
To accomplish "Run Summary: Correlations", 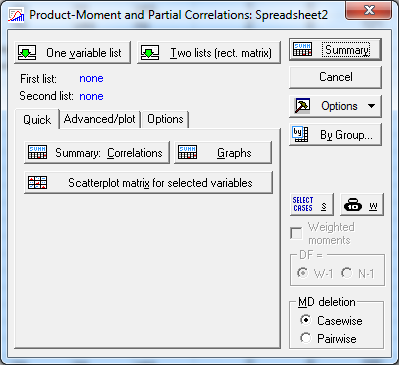I will [x=97, y=153].
